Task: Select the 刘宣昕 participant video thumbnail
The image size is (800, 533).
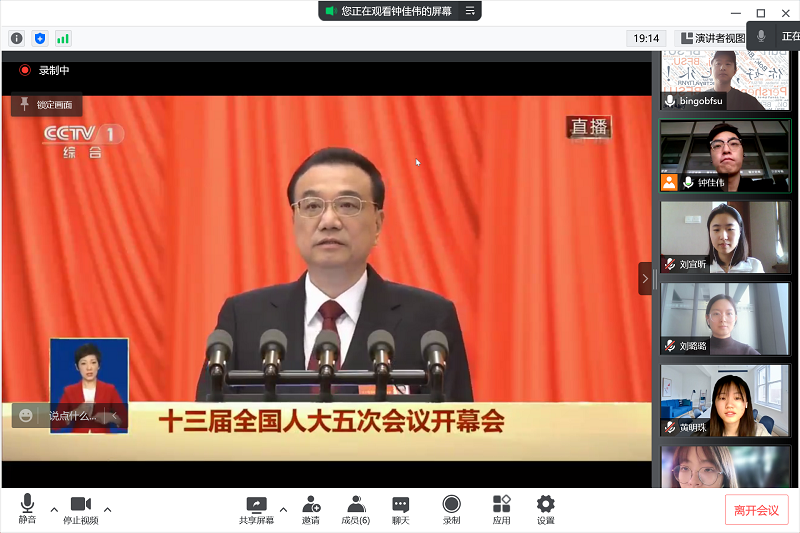Action: pyautogui.click(x=725, y=237)
